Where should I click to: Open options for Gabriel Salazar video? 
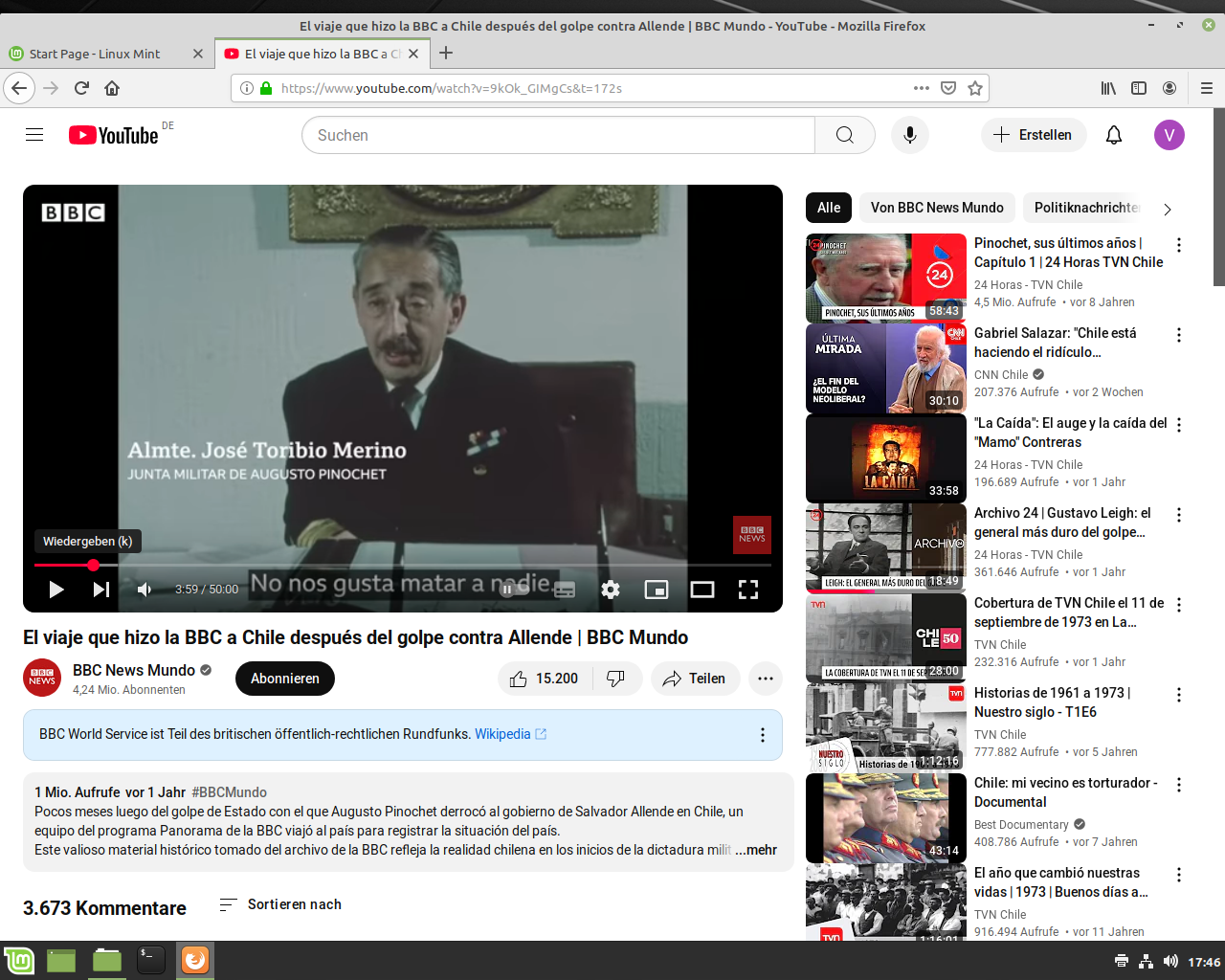(x=1179, y=335)
